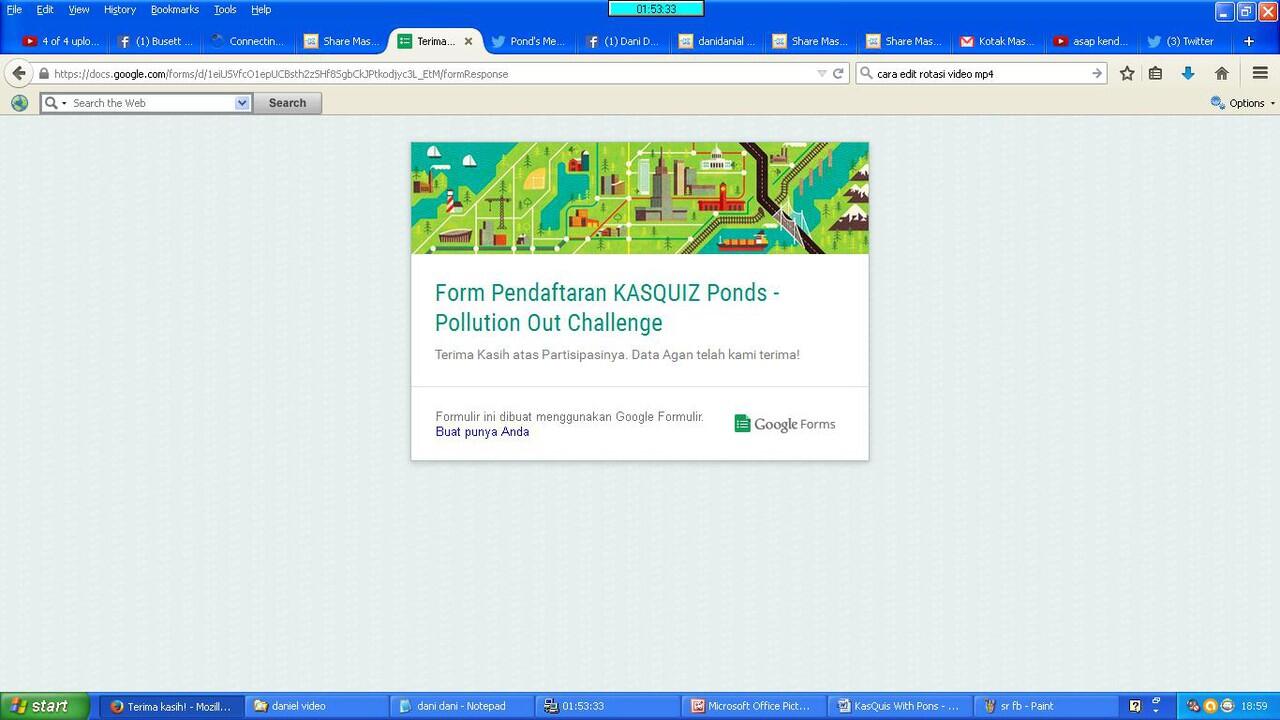Go back with the browser back arrow
Screen dimensions: 1280x720
click(19, 73)
